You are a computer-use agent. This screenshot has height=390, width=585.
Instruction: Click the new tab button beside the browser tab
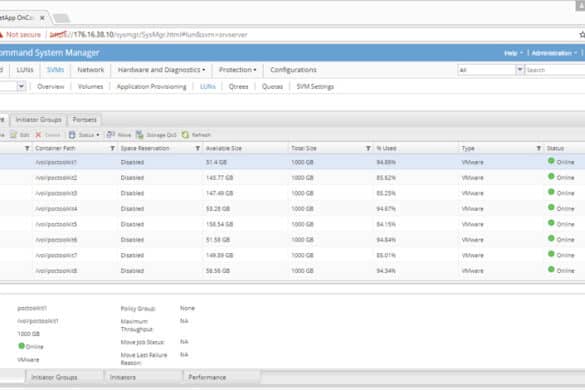tap(61, 18)
